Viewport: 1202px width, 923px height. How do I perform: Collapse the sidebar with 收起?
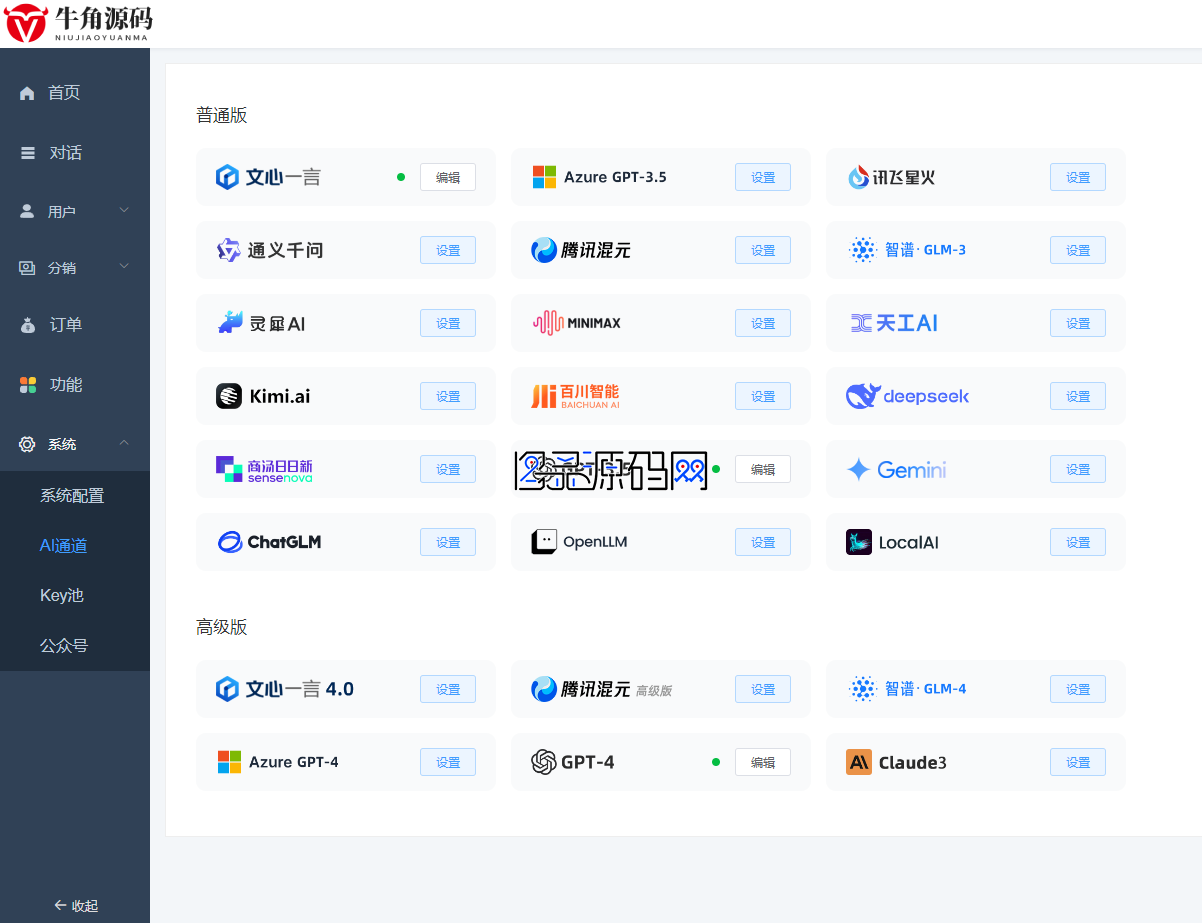tap(76, 906)
